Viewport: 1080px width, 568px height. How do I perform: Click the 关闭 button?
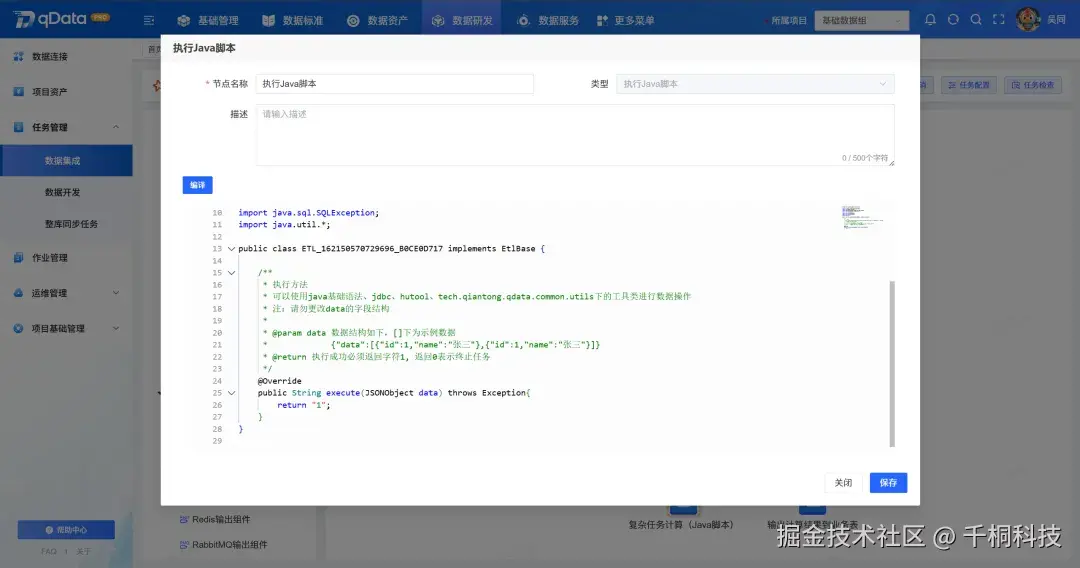point(843,483)
